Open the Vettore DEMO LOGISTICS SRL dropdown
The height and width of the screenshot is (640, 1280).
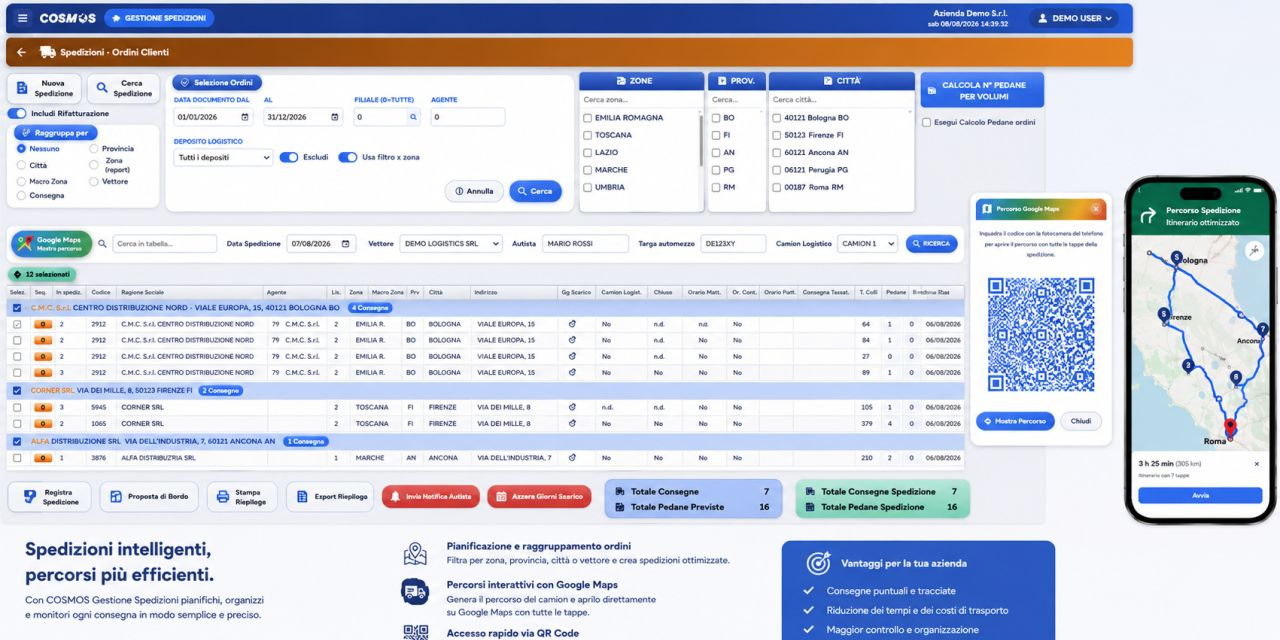tap(450, 243)
